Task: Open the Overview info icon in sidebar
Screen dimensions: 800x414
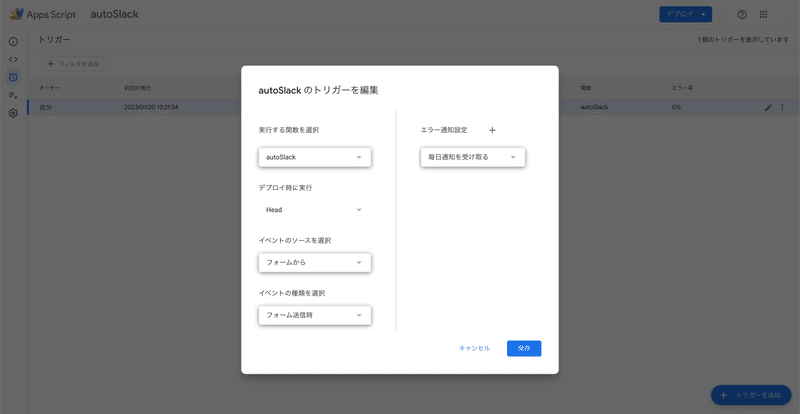Action: (13, 41)
